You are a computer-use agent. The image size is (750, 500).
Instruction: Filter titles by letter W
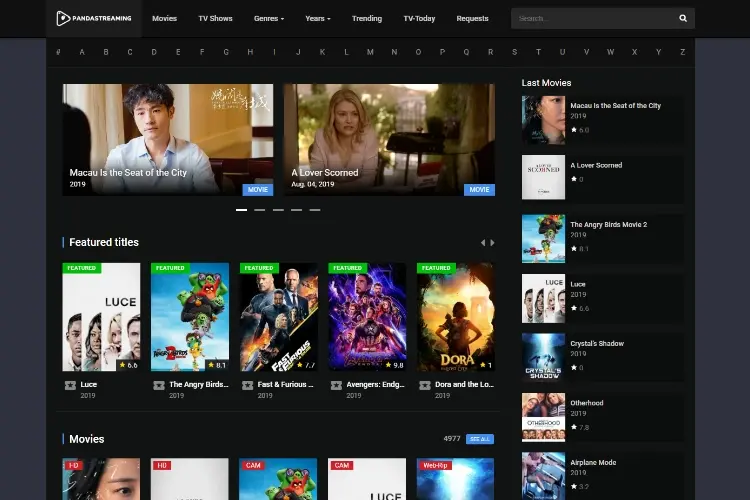tap(610, 52)
